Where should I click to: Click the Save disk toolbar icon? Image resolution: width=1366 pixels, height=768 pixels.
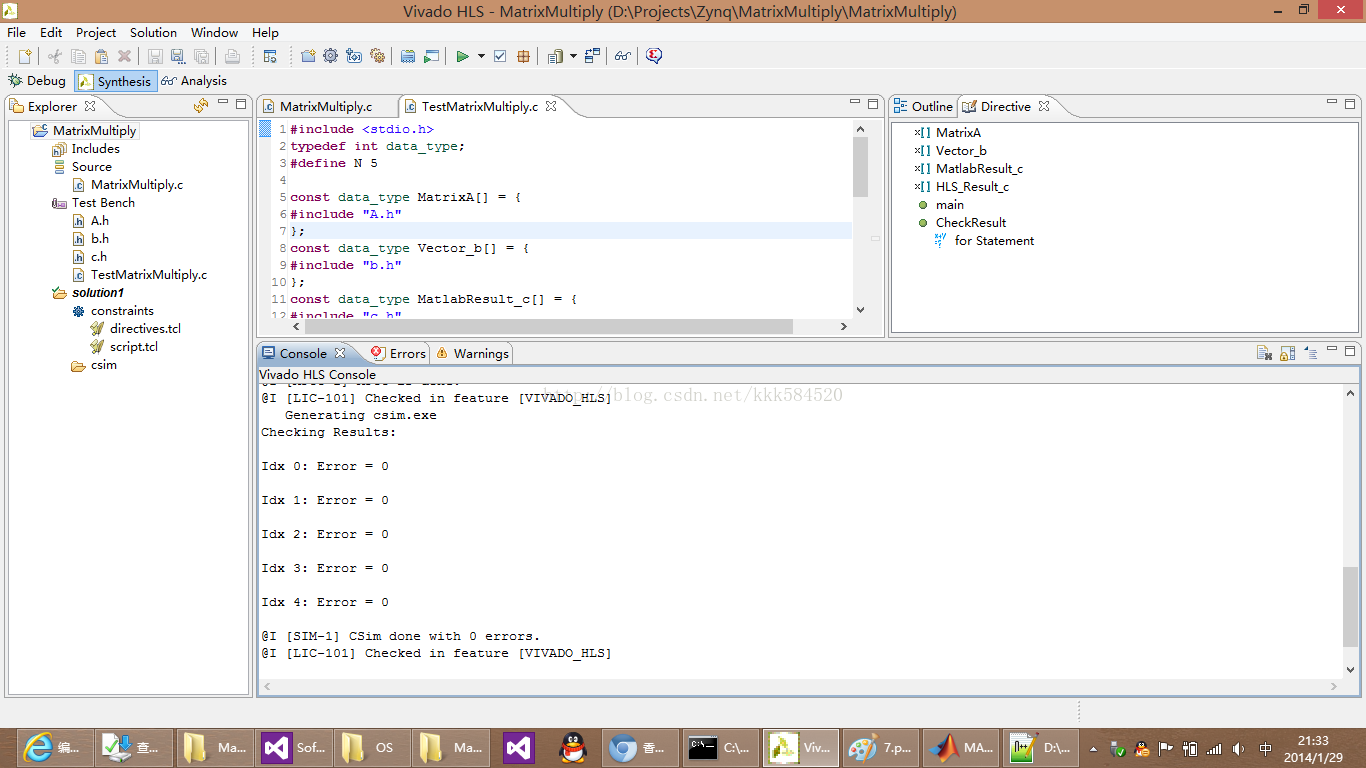coord(155,57)
